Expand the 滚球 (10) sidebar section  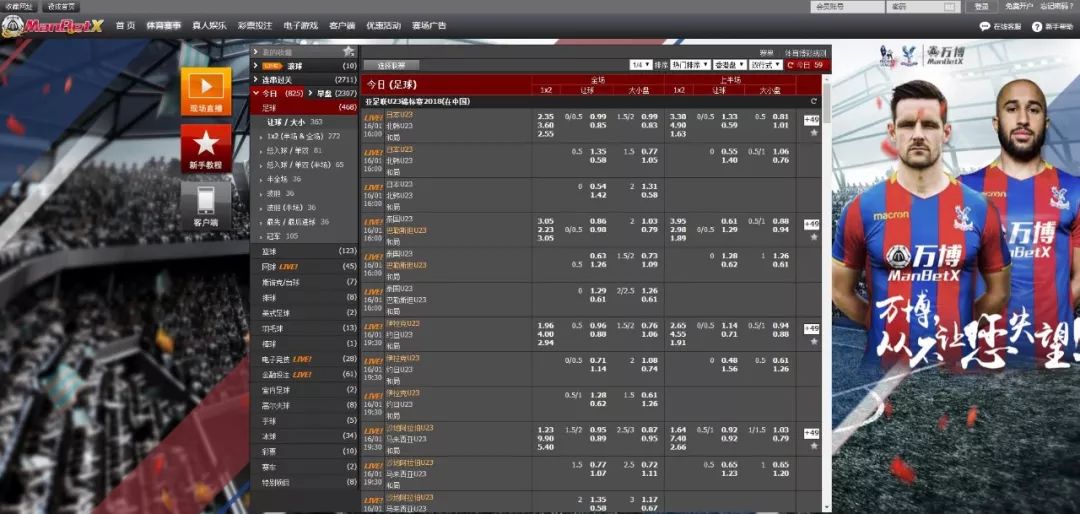click(304, 66)
